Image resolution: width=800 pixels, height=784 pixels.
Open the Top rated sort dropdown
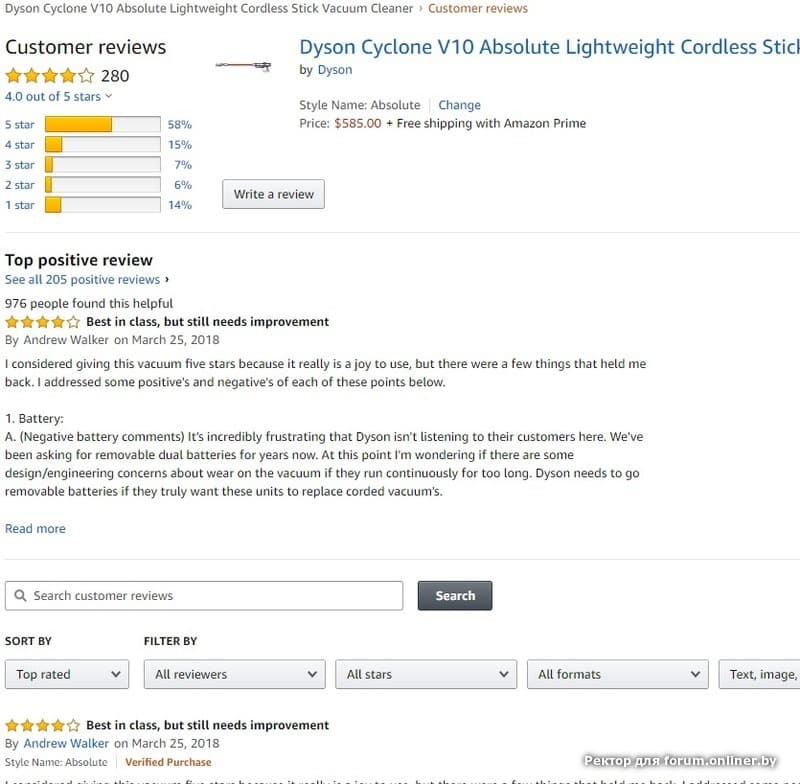[x=67, y=674]
